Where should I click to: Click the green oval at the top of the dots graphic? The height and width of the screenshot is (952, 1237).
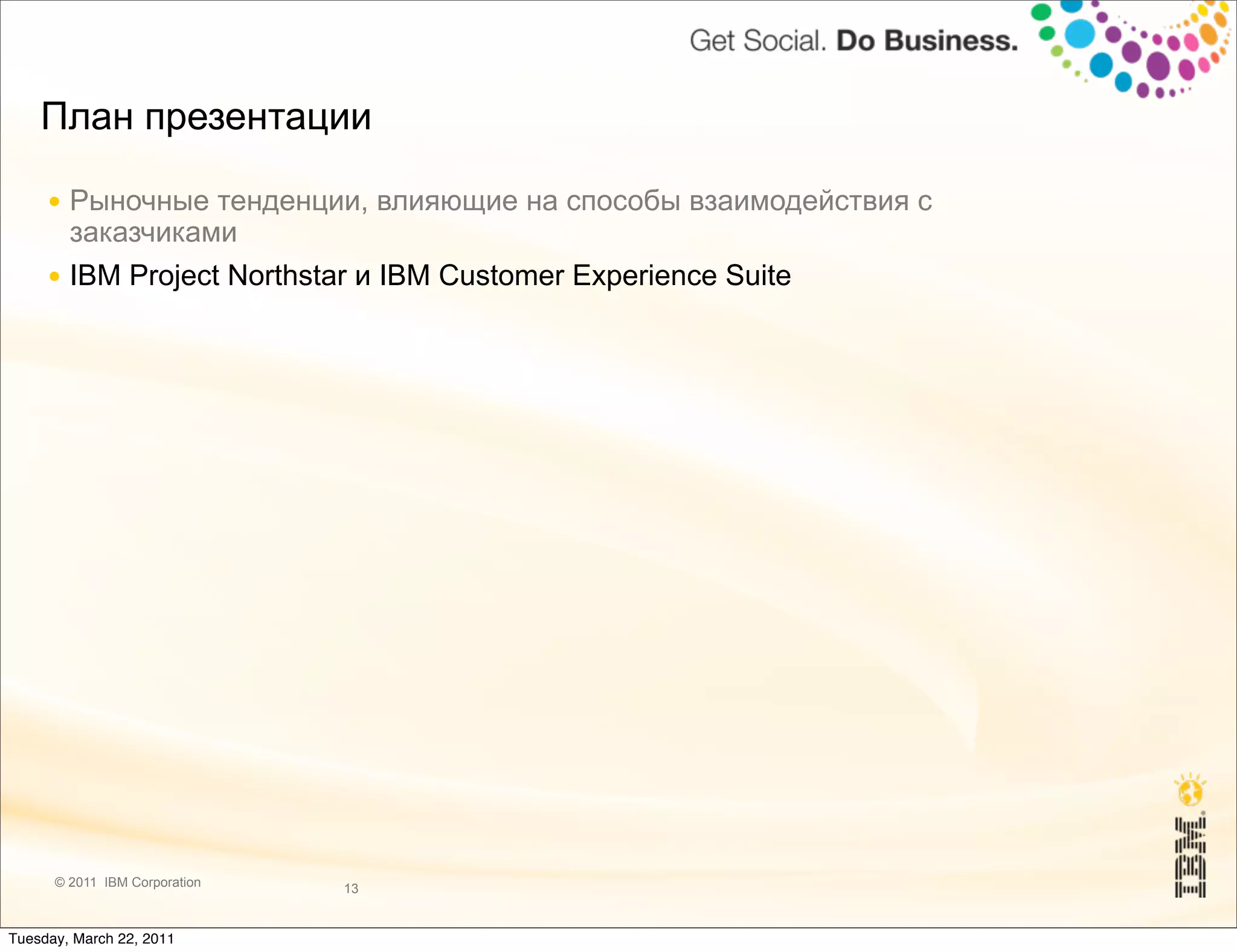[1041, 11]
